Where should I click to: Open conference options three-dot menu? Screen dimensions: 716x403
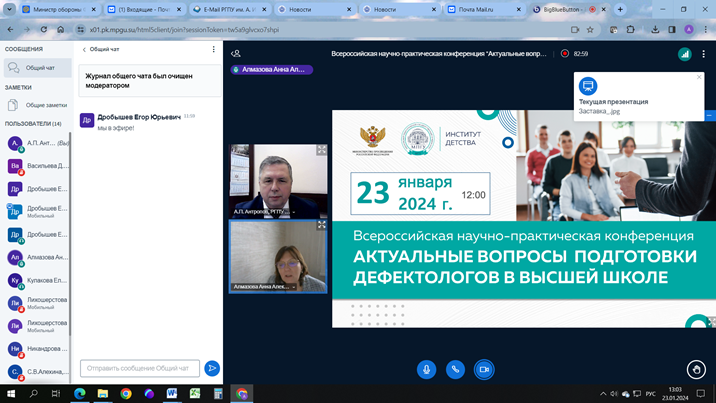705,55
